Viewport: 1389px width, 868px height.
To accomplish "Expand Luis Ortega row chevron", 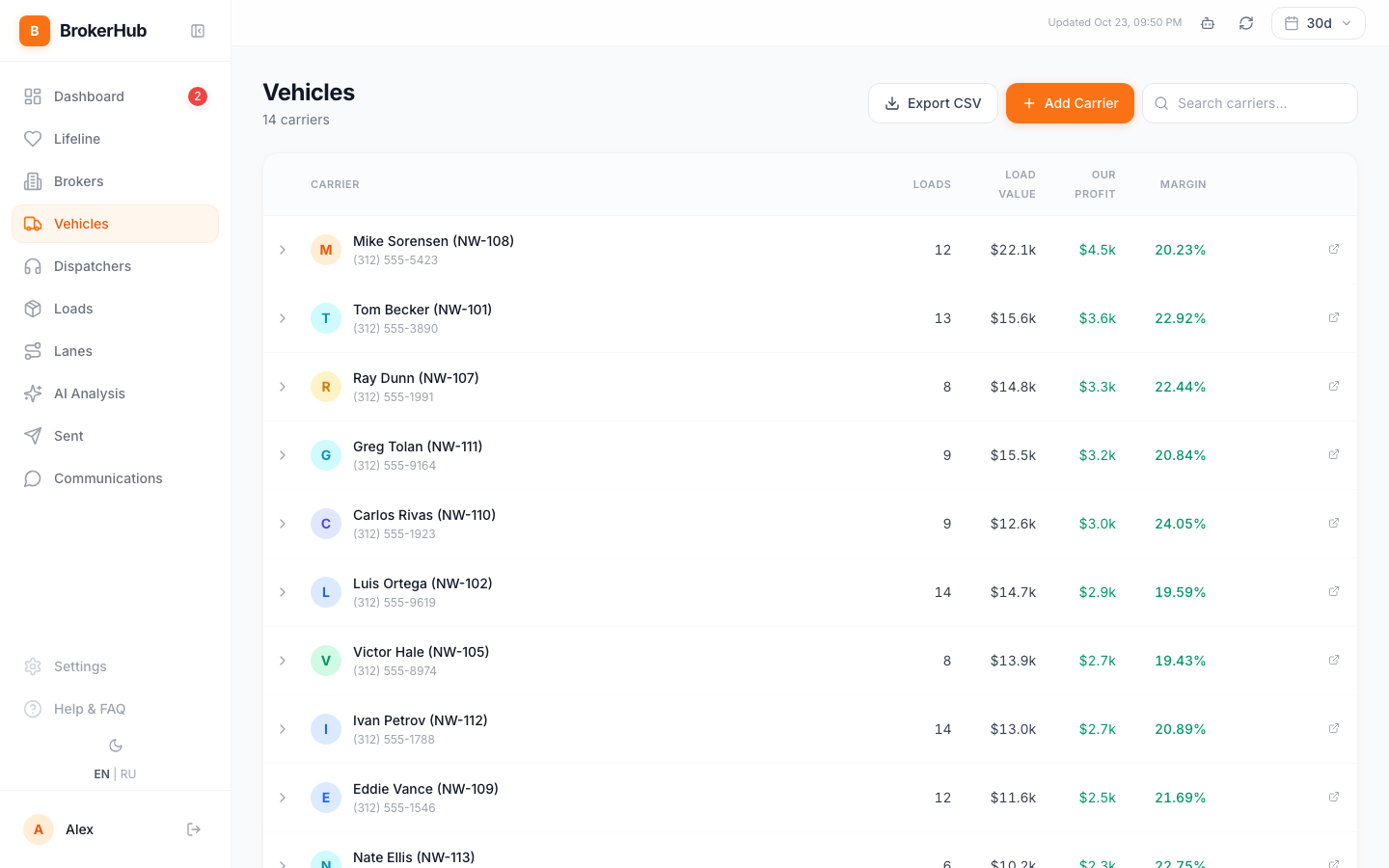I will click(x=283, y=592).
